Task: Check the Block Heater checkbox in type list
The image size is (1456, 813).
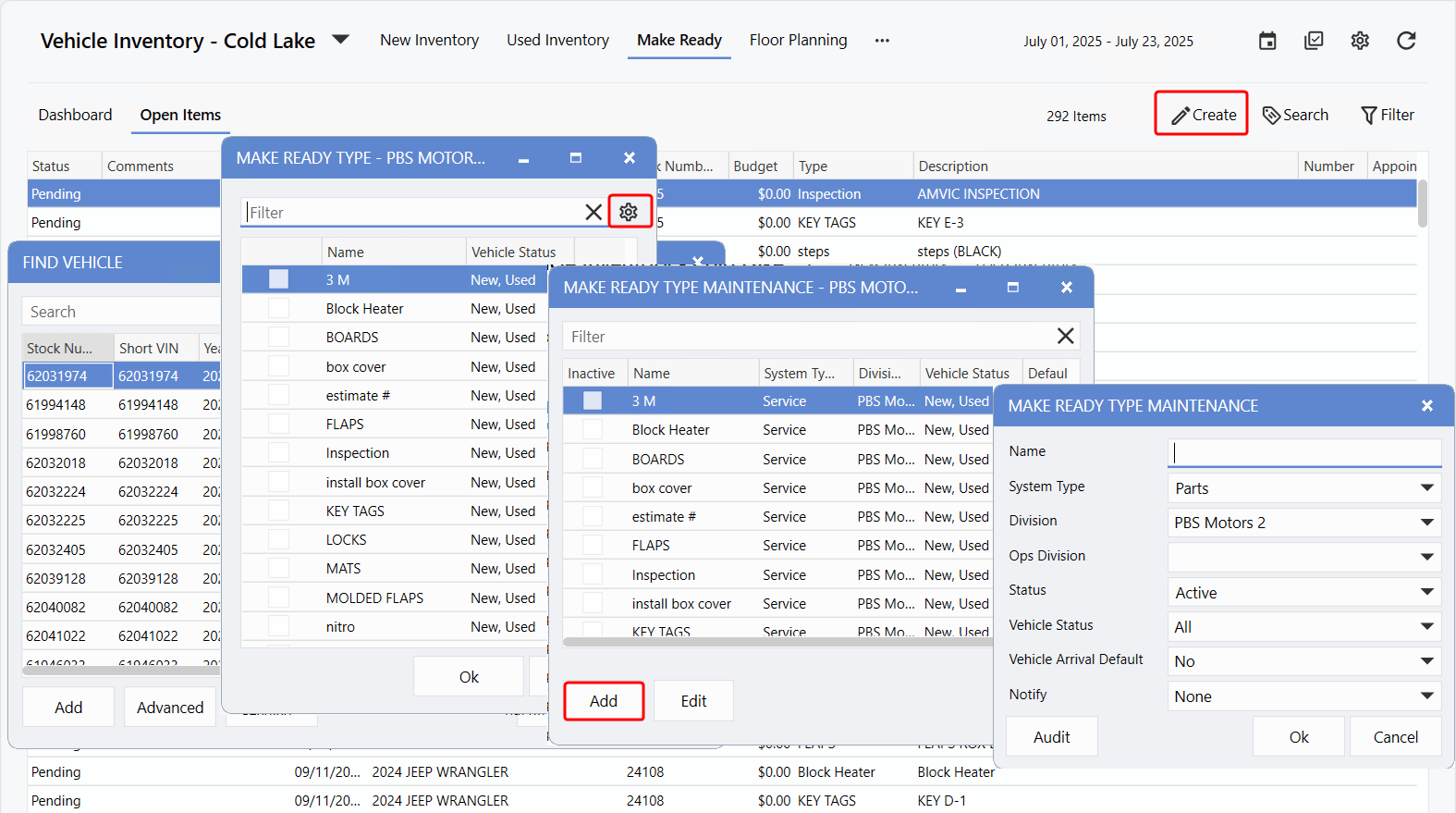Action: [x=278, y=308]
